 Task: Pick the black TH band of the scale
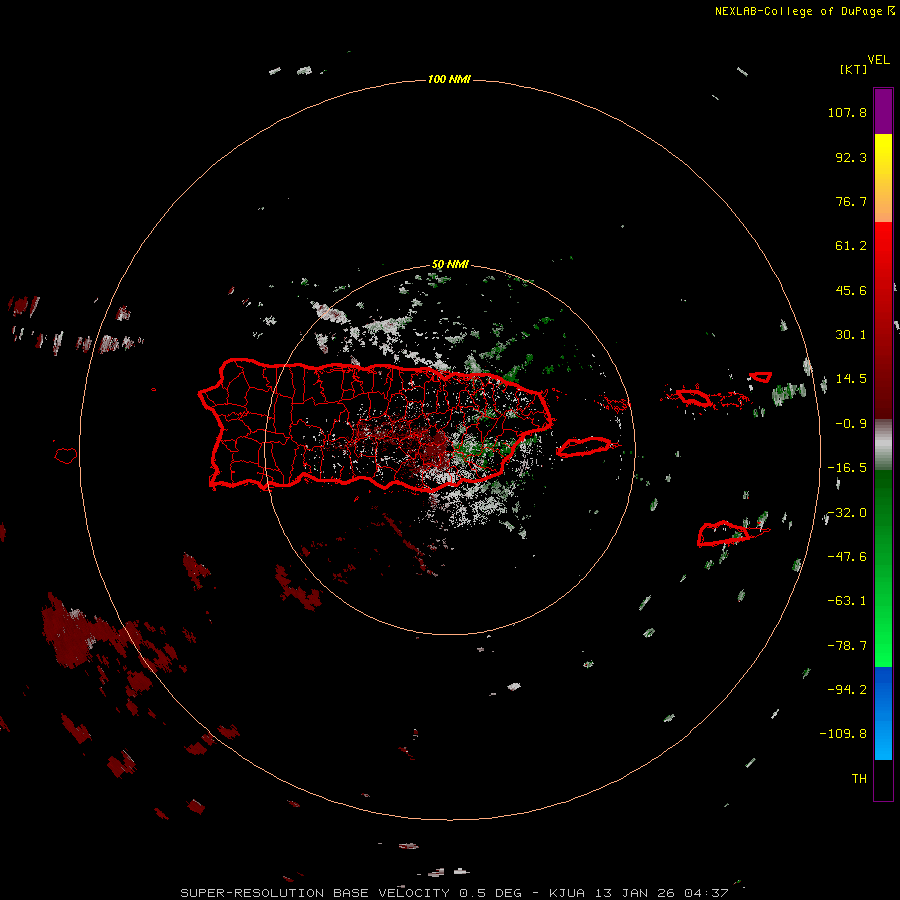(x=883, y=779)
